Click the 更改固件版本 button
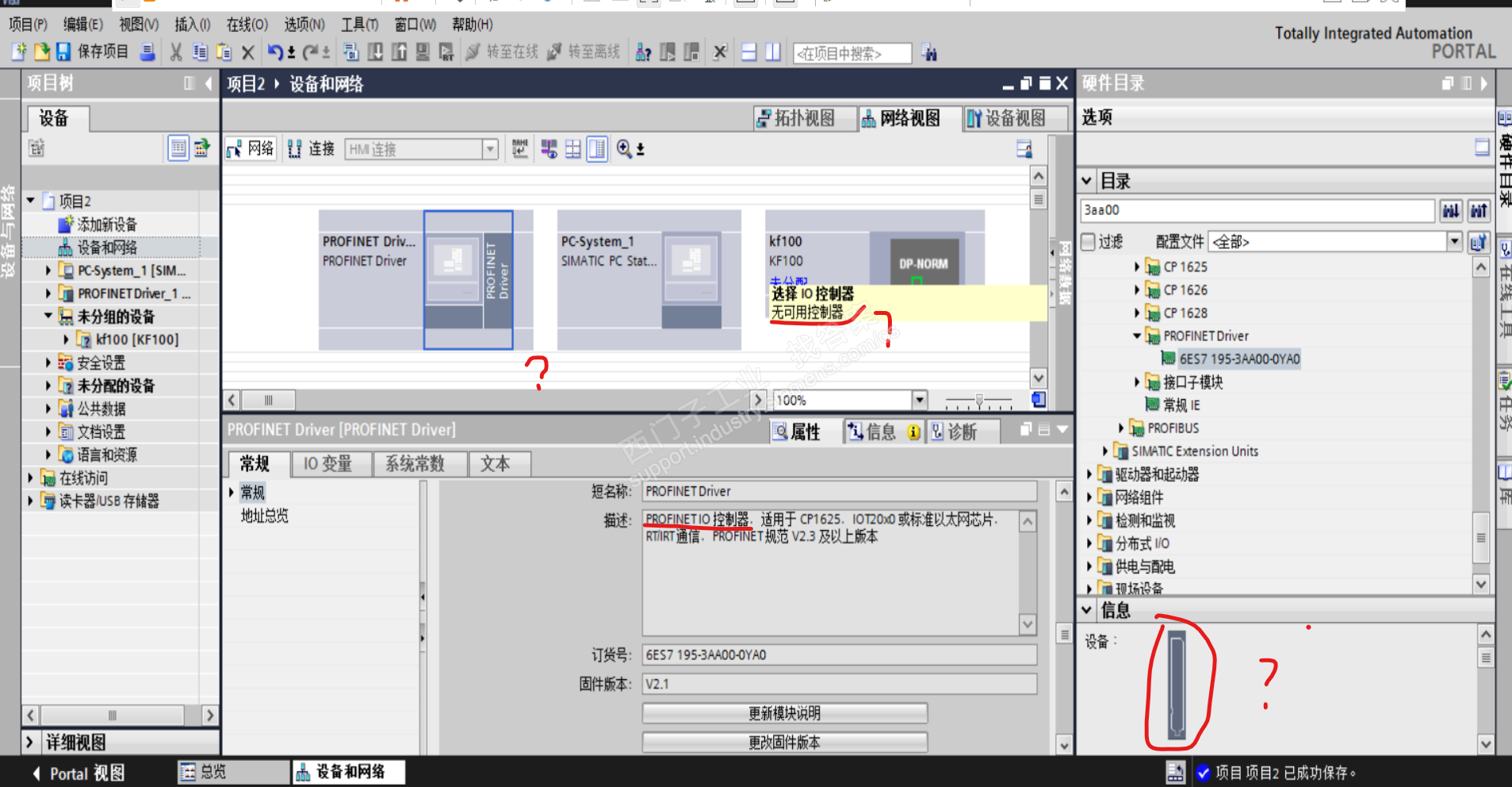 pos(785,743)
